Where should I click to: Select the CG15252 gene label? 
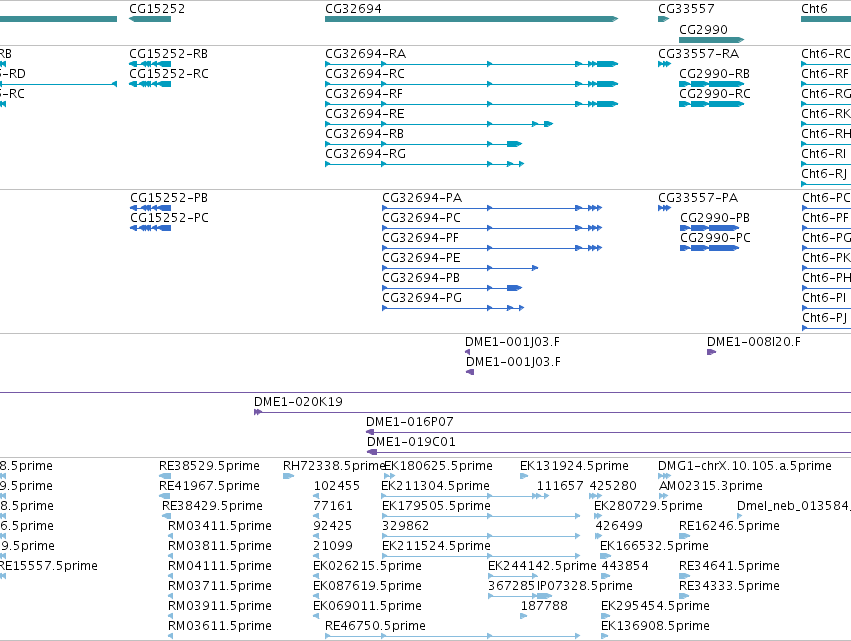[x=157, y=9]
